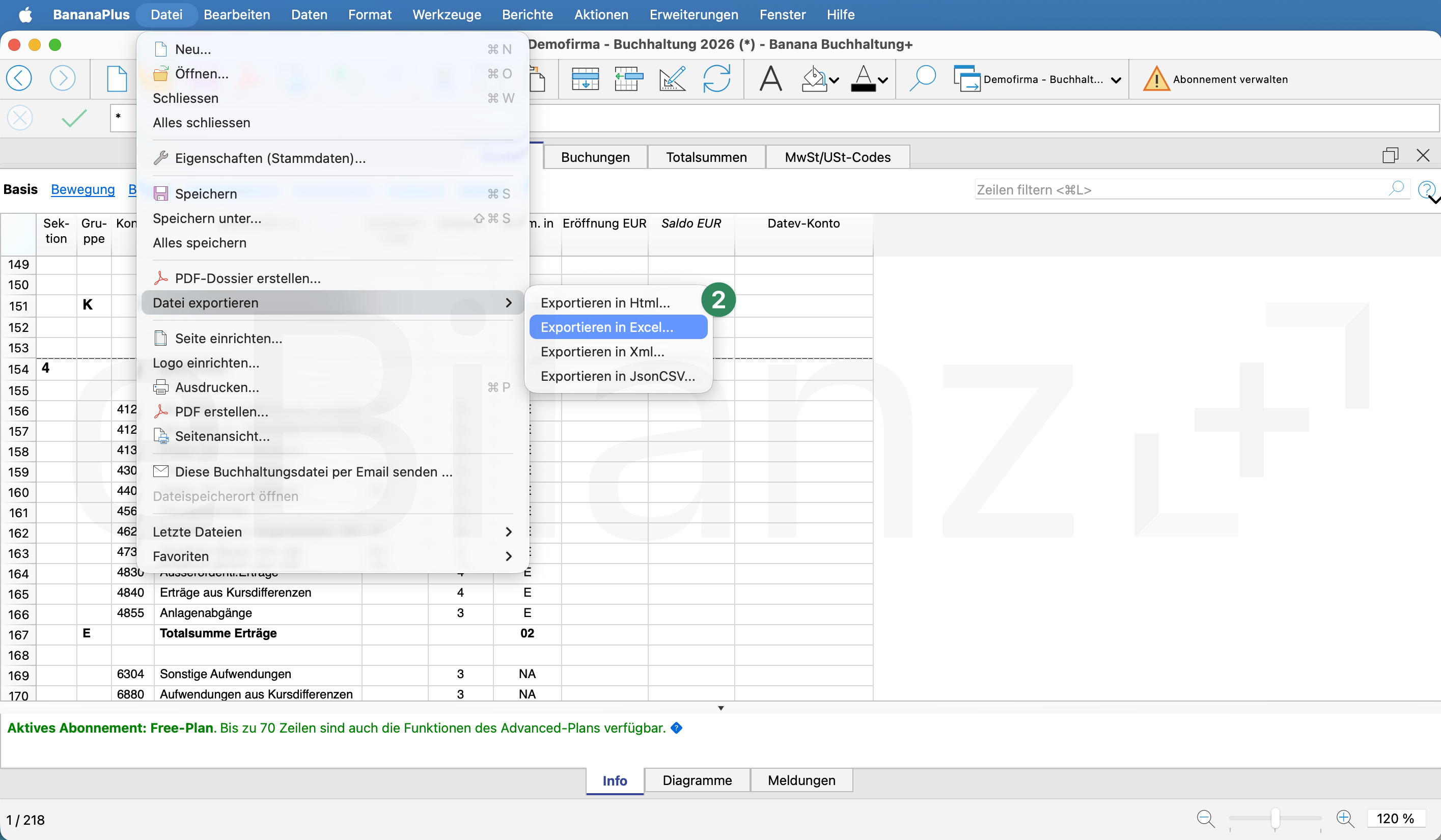Click the blue info diamond icon

[x=676, y=727]
